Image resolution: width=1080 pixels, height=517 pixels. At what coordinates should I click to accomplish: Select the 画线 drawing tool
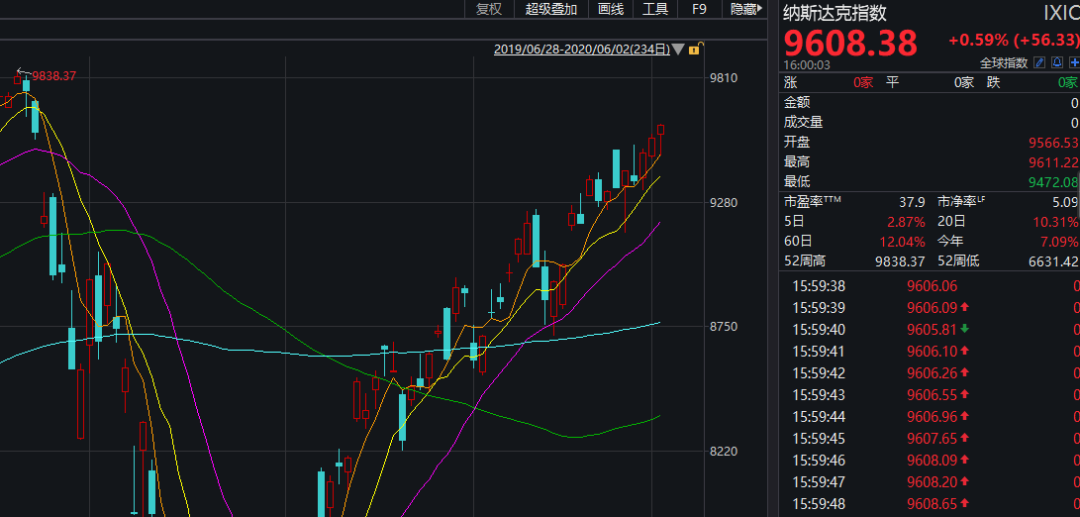coord(610,9)
